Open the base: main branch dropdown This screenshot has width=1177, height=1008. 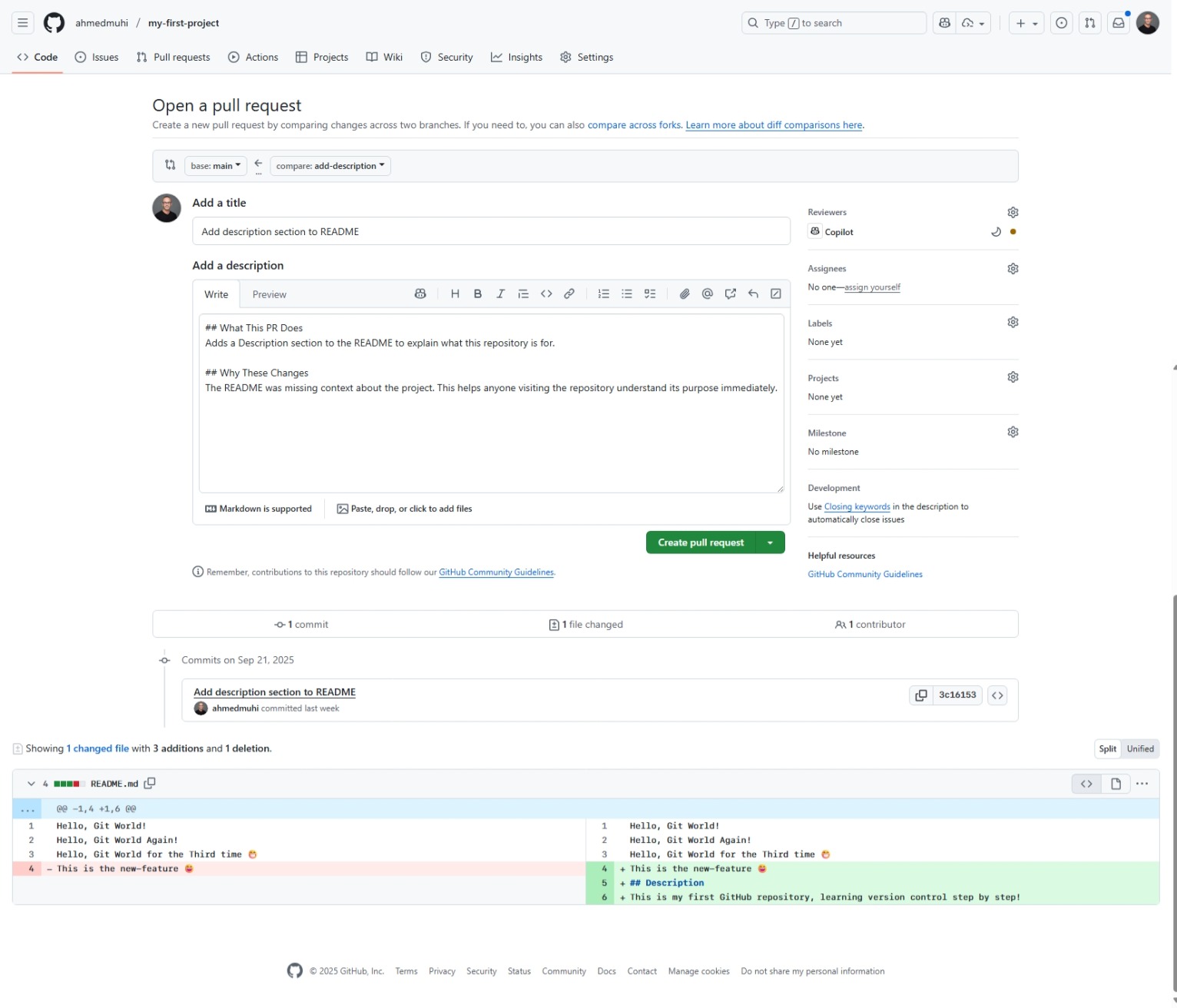pyautogui.click(x=216, y=166)
